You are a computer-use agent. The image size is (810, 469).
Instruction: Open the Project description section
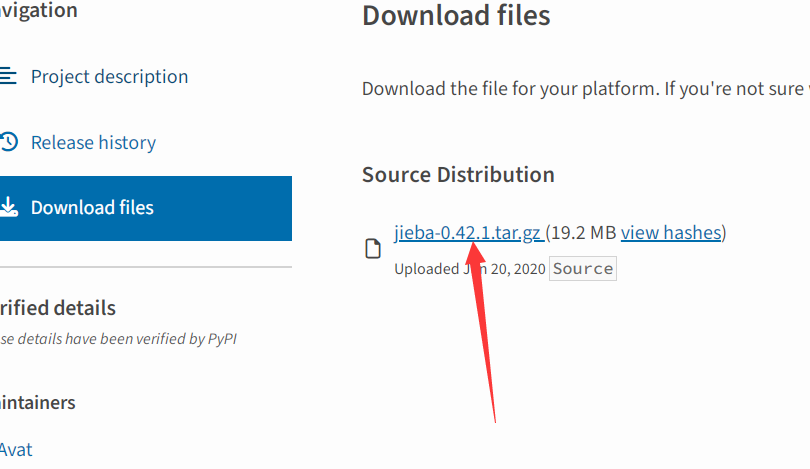click(110, 76)
